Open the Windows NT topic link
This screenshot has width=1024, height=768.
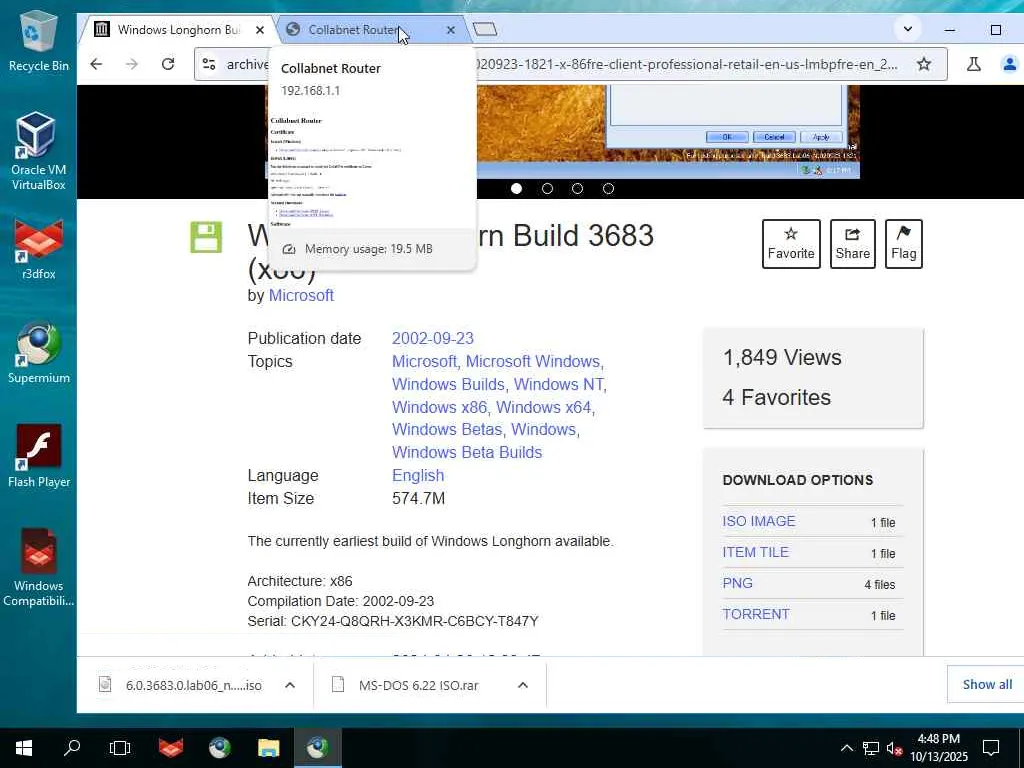[x=558, y=384]
